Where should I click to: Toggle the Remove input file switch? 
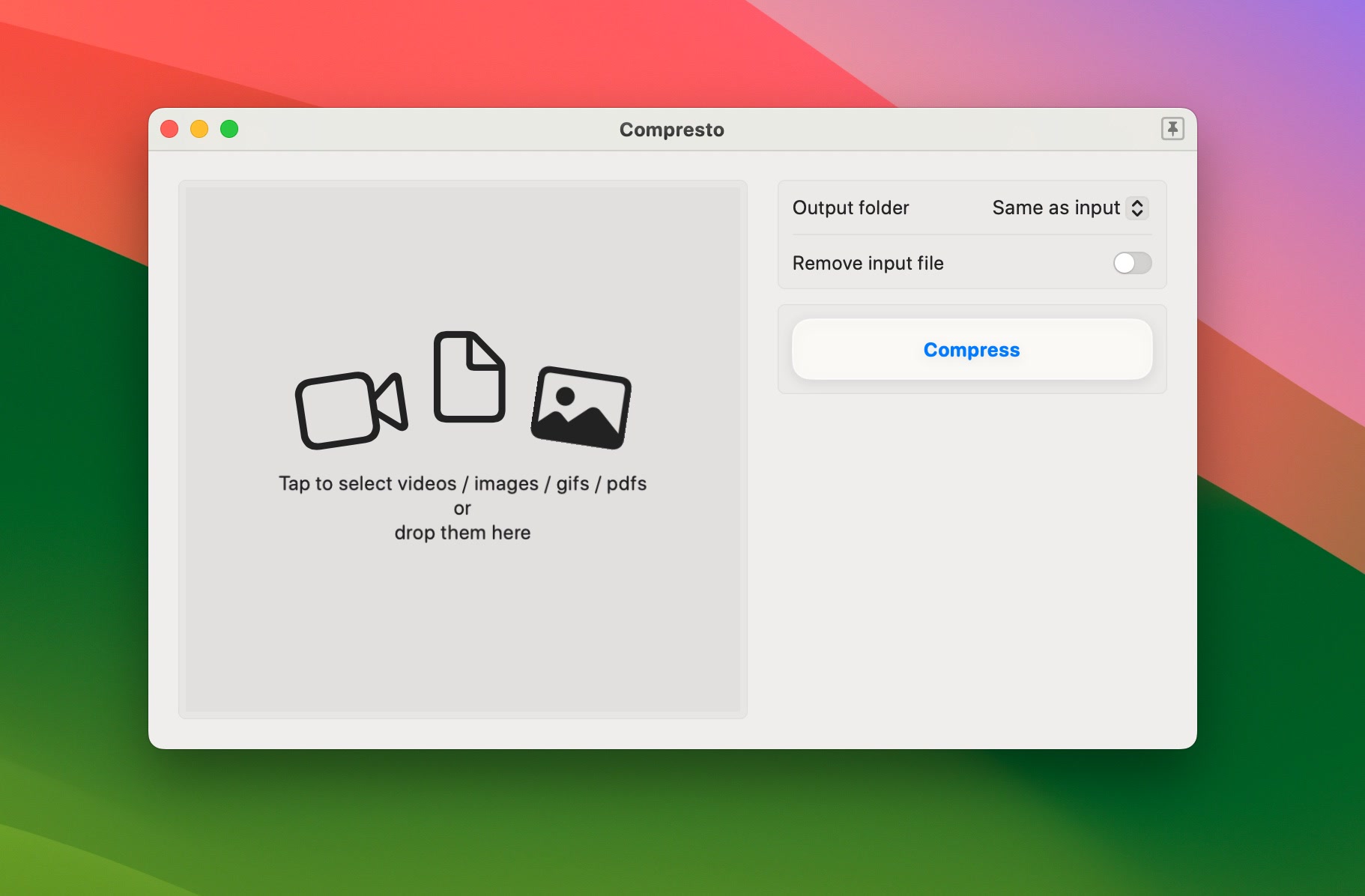(1131, 263)
